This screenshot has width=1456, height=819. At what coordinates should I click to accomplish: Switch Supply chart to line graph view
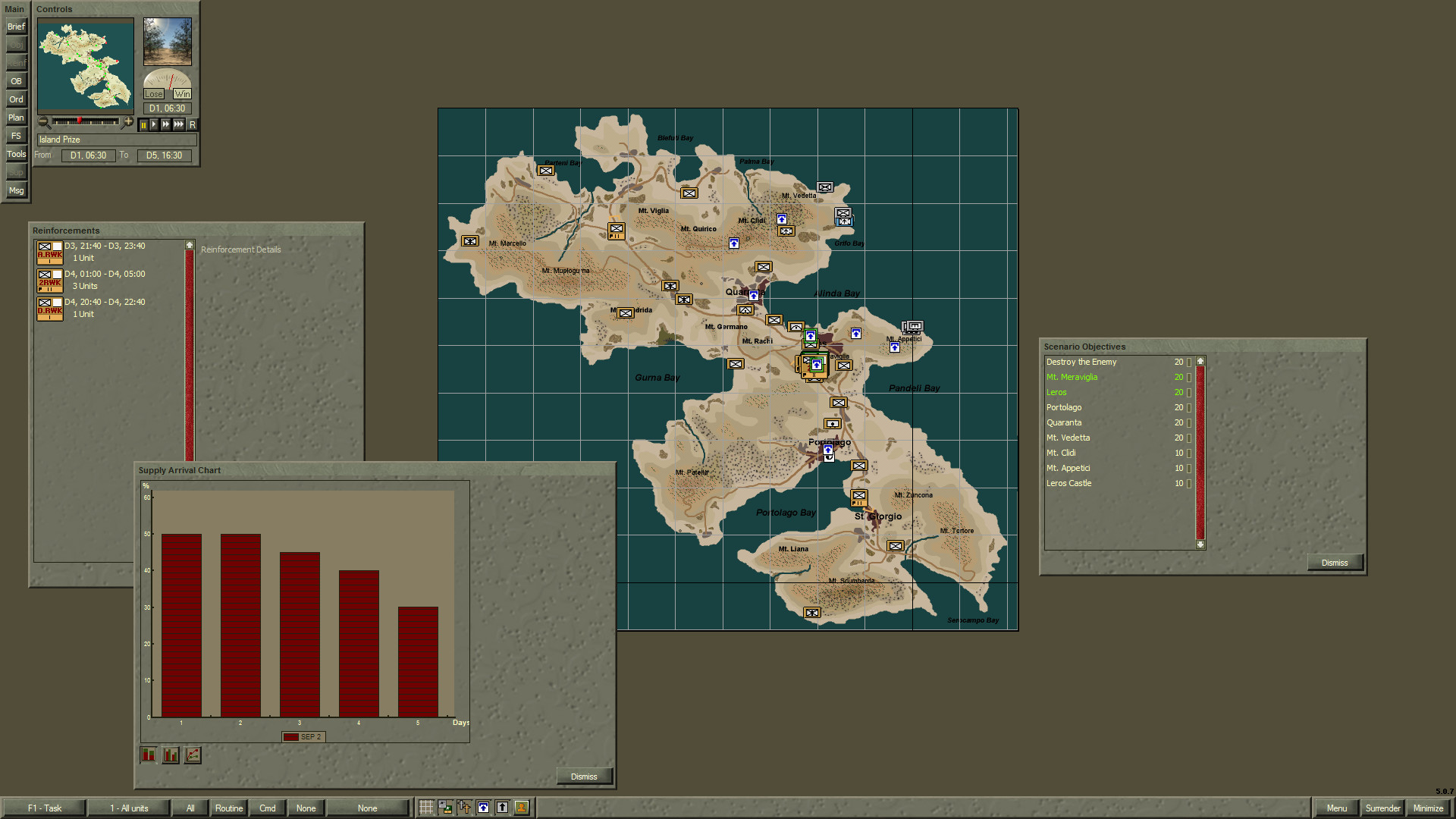[x=192, y=755]
